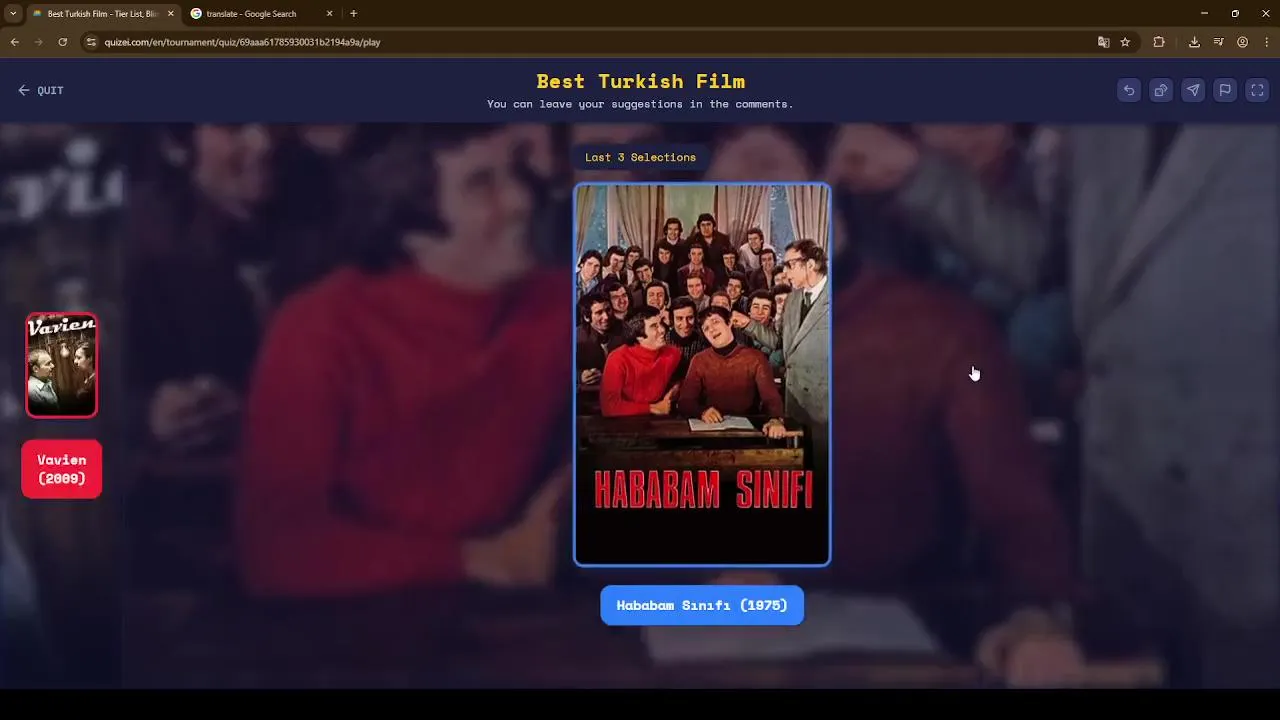Image resolution: width=1280 pixels, height=720 pixels.
Task: Reload the page
Action: point(63,42)
